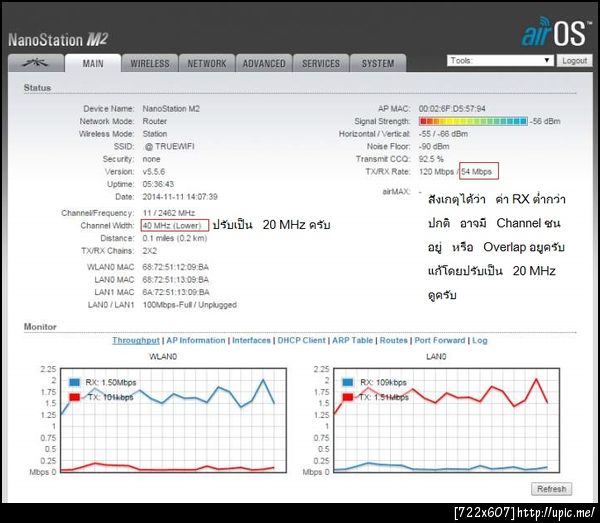
Task: Open the ARP Table link
Action: coord(352,341)
